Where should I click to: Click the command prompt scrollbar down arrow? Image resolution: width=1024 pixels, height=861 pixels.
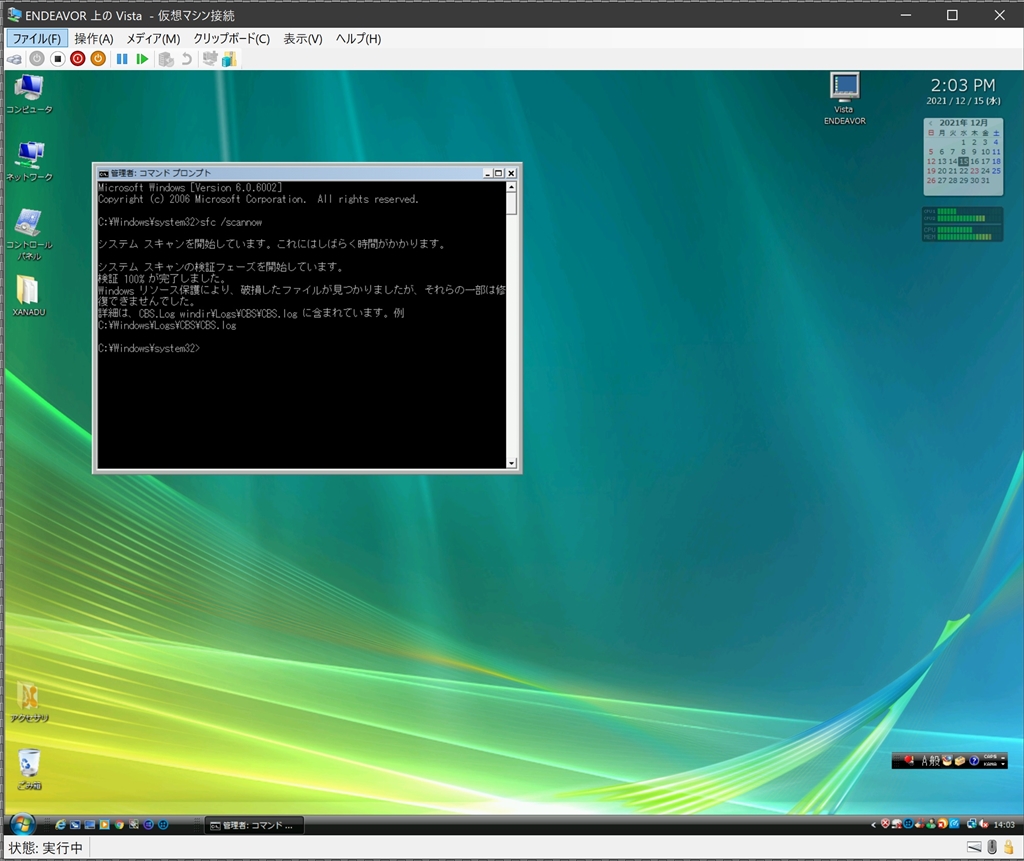coord(511,463)
